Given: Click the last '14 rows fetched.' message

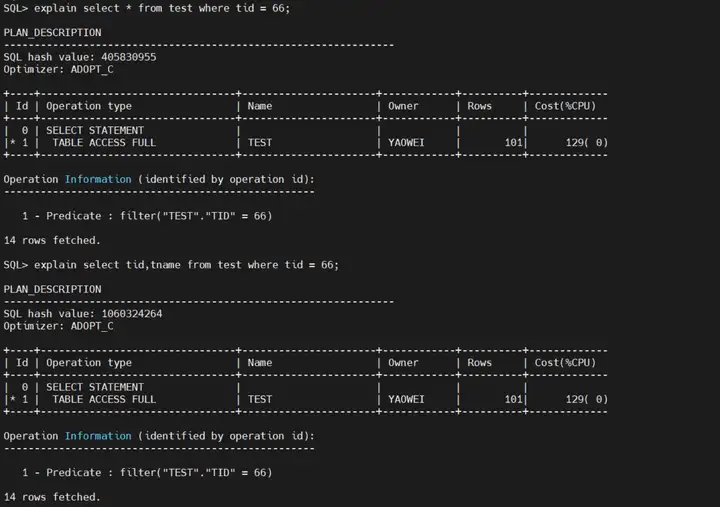Looking at the screenshot, I should [52, 497].
